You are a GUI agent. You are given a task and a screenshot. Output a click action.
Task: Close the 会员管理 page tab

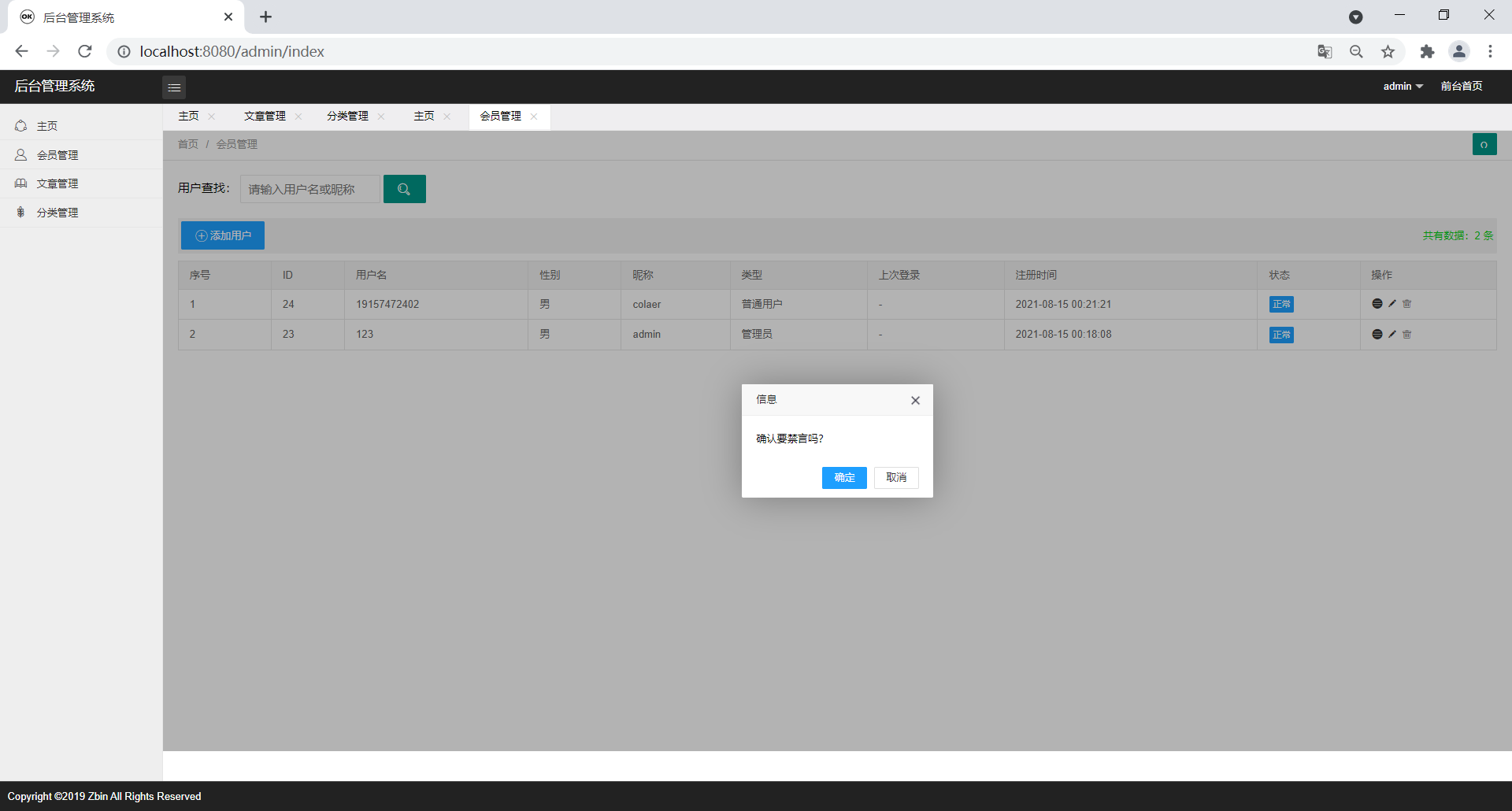tap(534, 117)
